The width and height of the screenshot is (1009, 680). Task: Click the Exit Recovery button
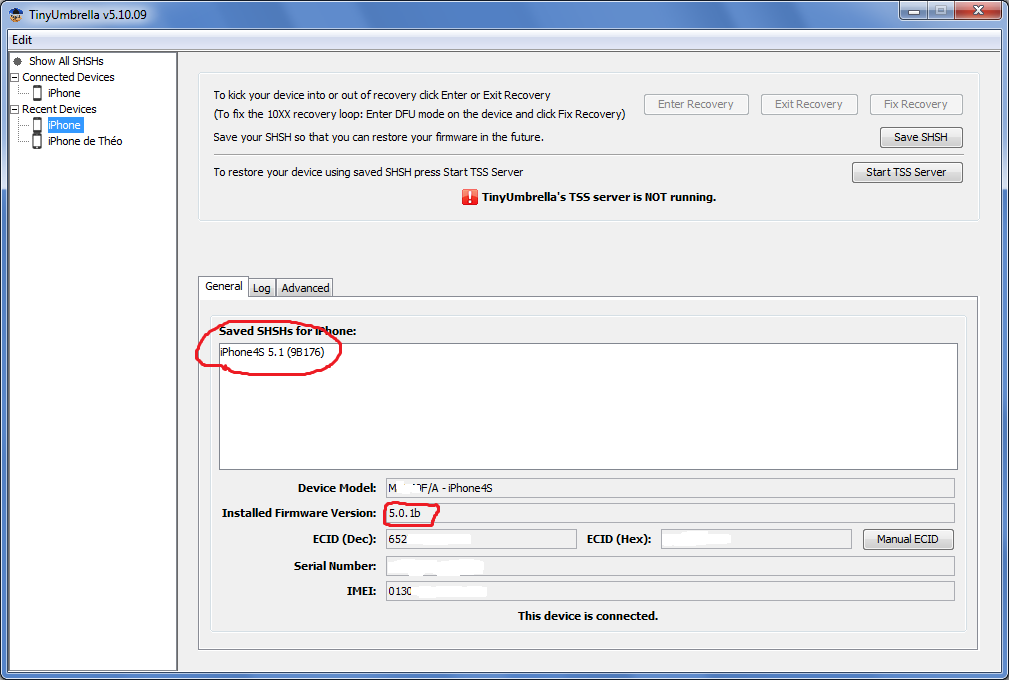(x=809, y=104)
